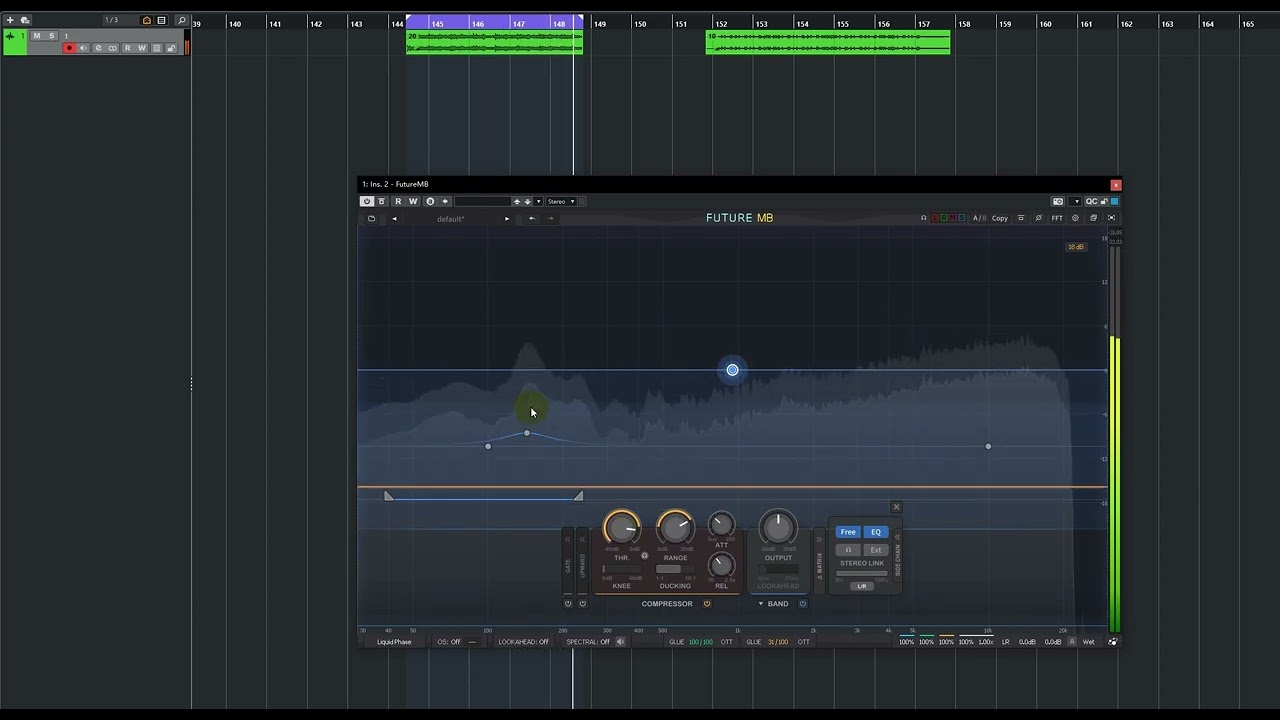Viewport: 1280px width, 720px height.
Task: Click the ATT attack knob
Action: tap(721, 524)
